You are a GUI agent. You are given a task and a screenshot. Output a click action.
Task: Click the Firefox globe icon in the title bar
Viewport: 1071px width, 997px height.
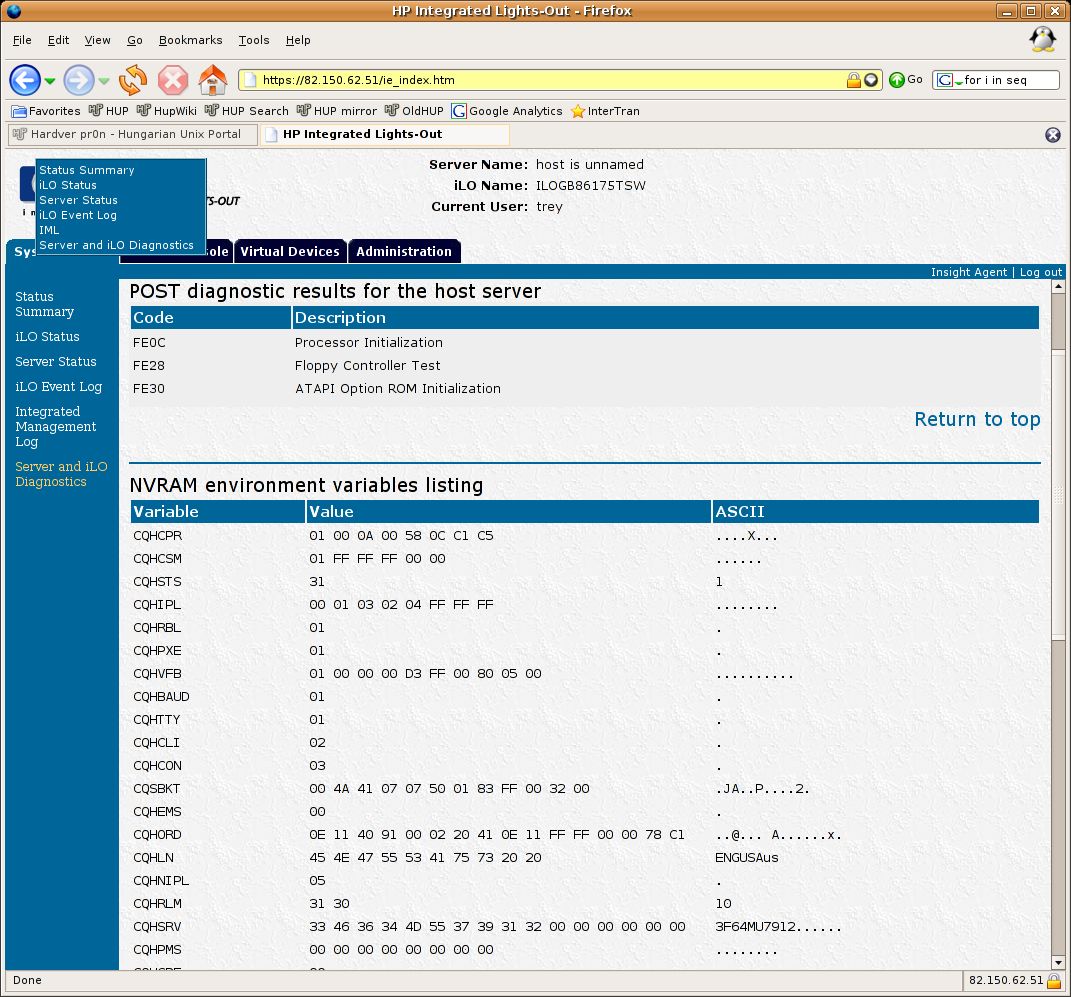(x=14, y=11)
